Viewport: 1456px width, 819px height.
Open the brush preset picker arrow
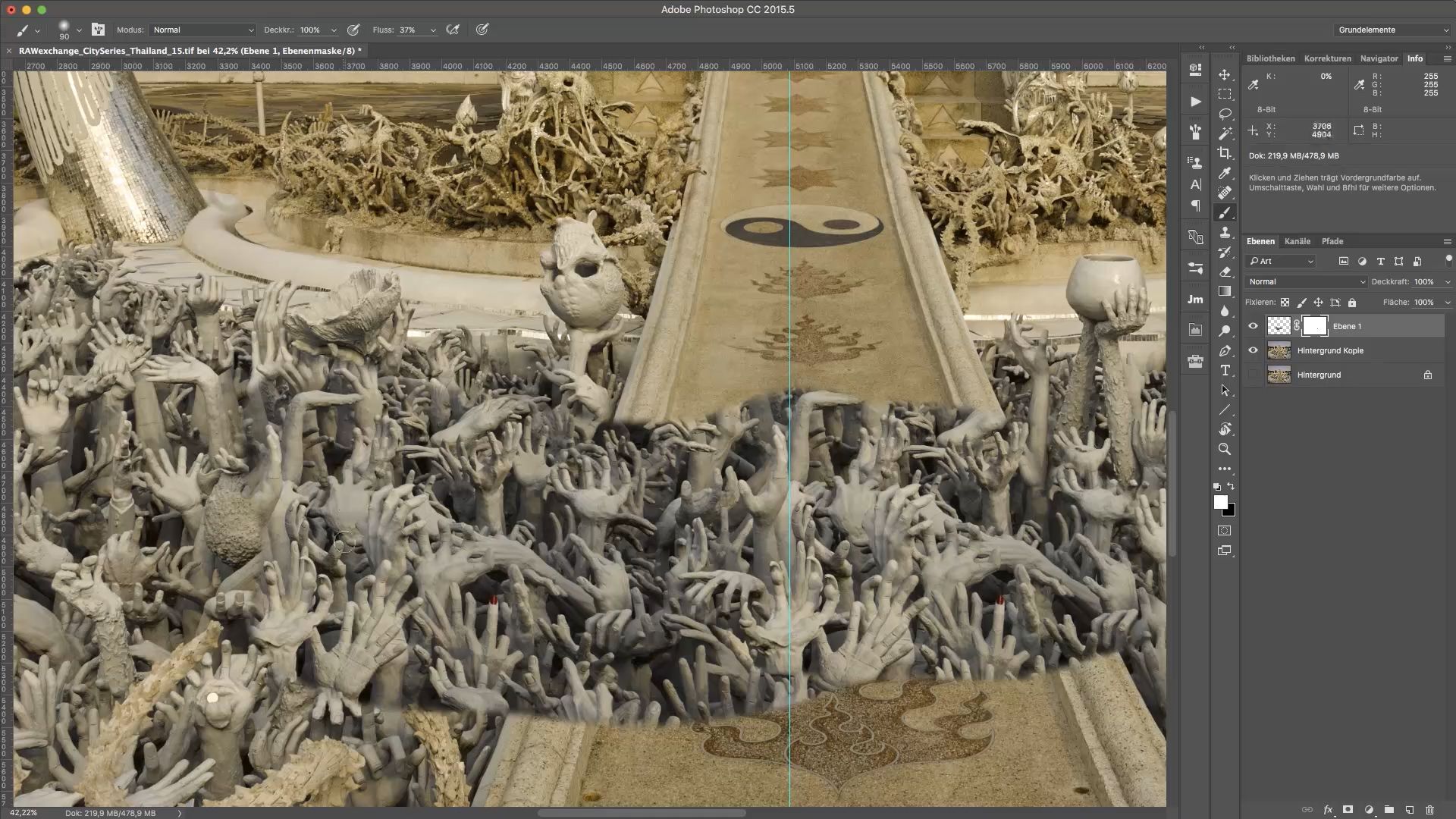(x=79, y=30)
